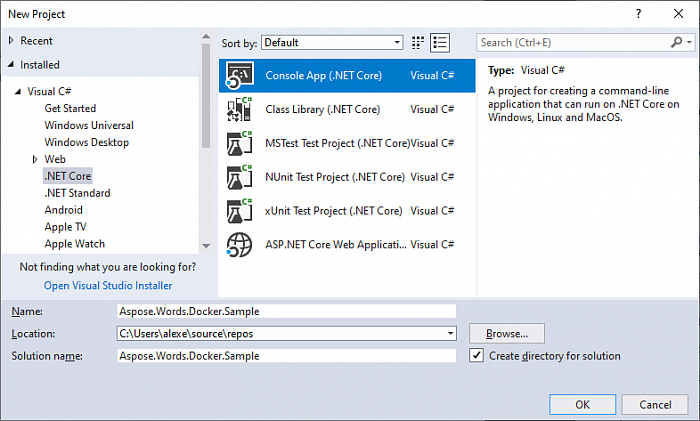
Task: Select the Windows Desktop category
Action: 87,142
